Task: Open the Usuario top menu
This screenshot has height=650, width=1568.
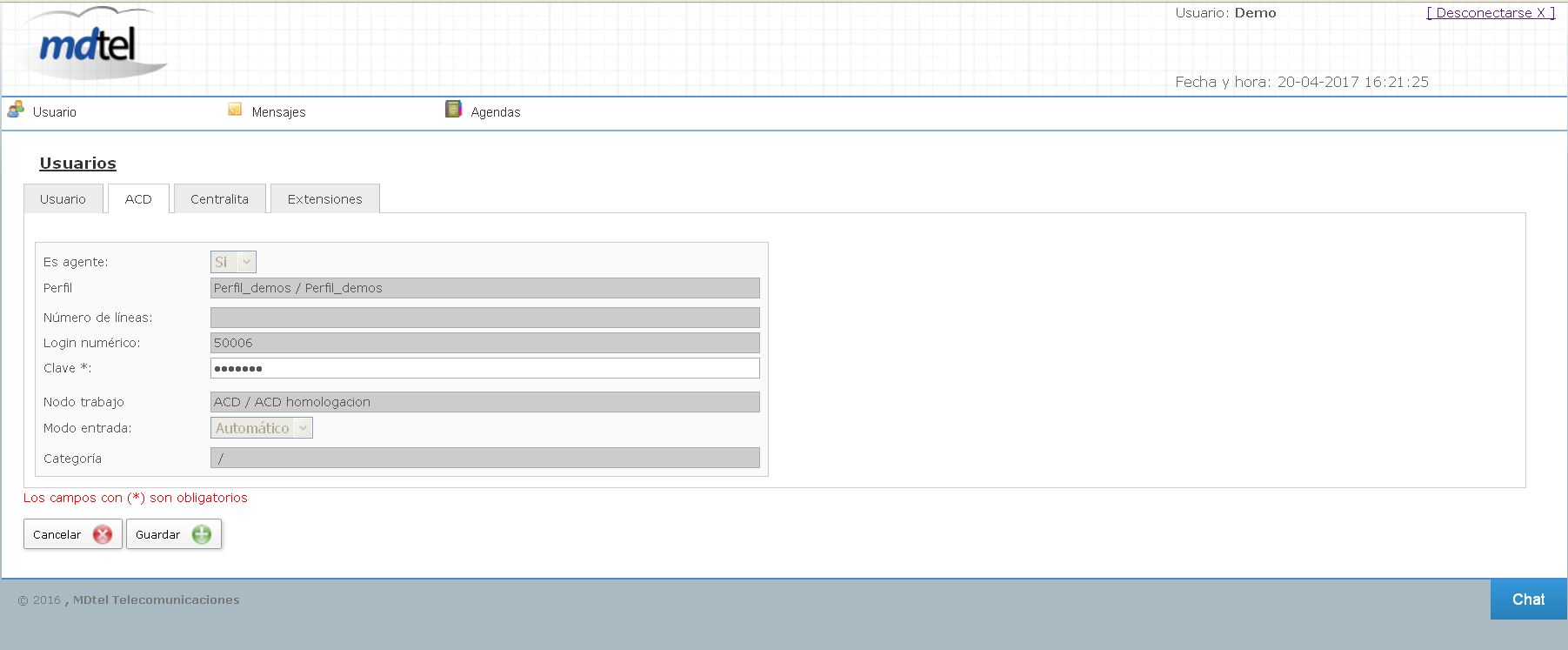Action: click(55, 112)
